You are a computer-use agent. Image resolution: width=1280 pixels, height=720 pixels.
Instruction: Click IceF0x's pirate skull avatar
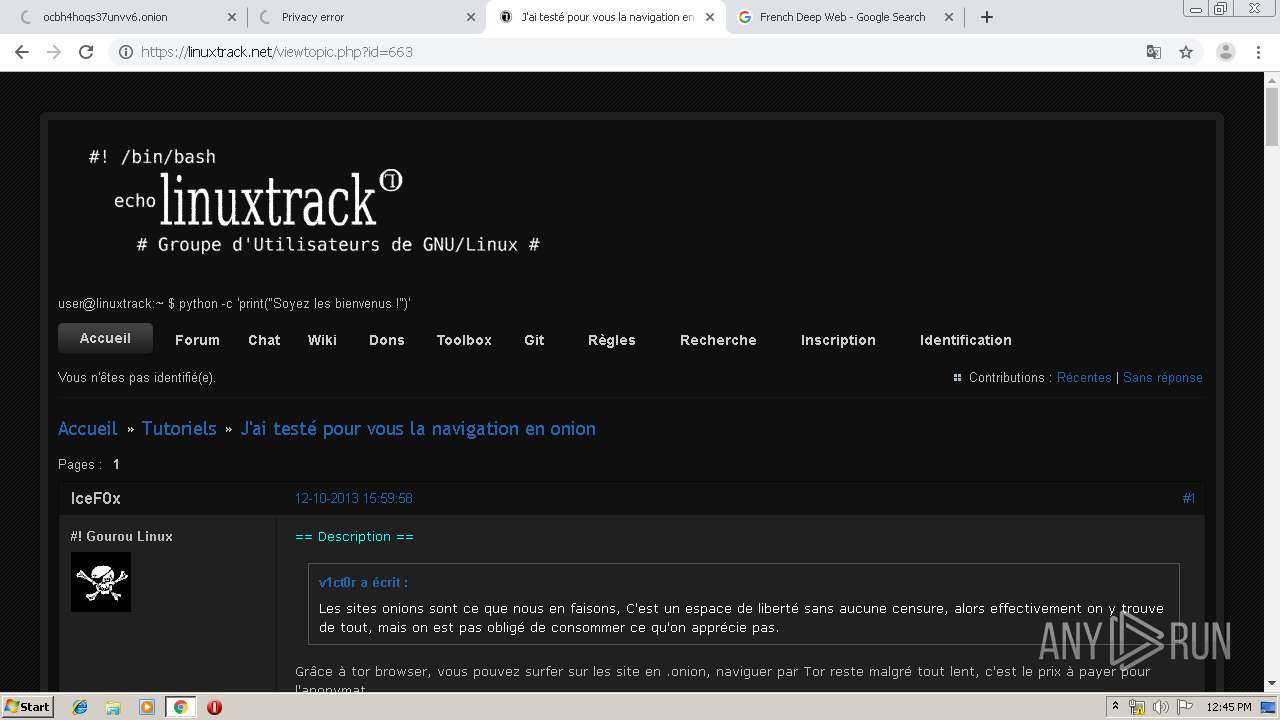pyautogui.click(x=101, y=582)
